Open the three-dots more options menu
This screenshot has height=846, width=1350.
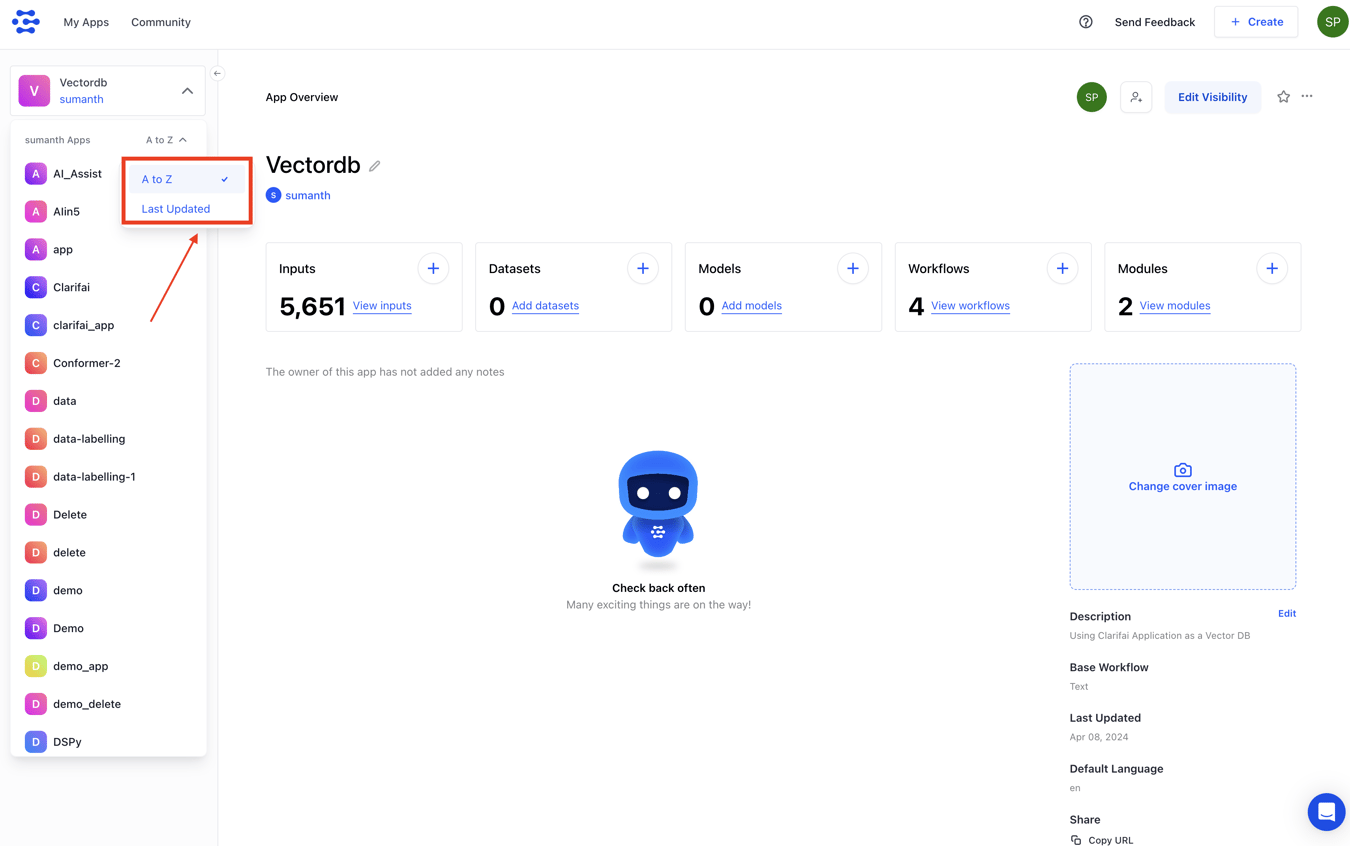point(1307,97)
